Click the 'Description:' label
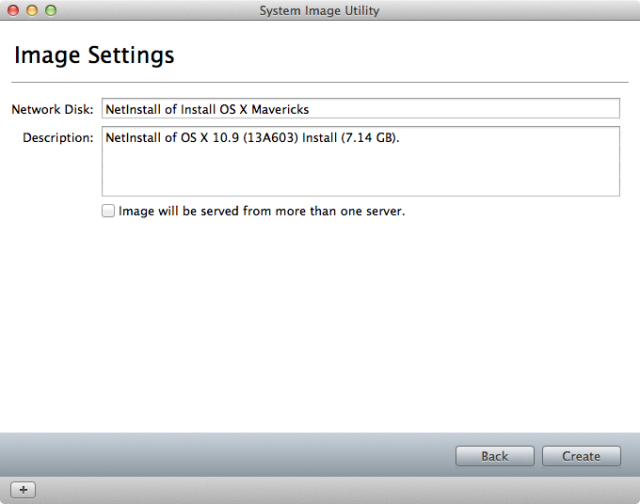This screenshot has height=504, width=640. (x=58, y=138)
